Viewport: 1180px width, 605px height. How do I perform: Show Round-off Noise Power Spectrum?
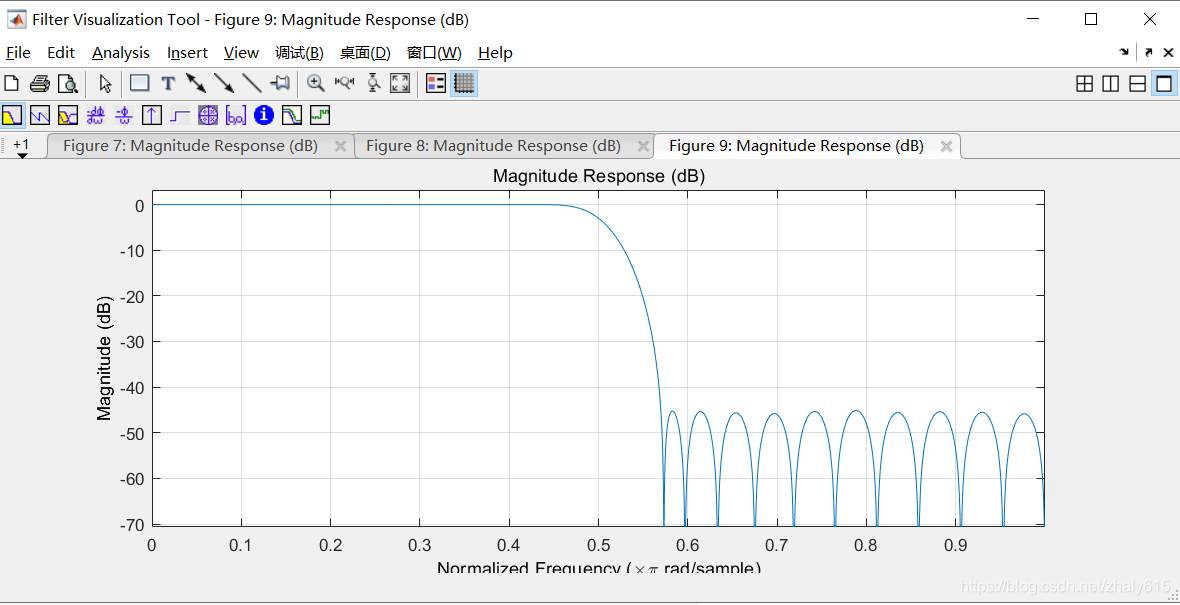321,115
